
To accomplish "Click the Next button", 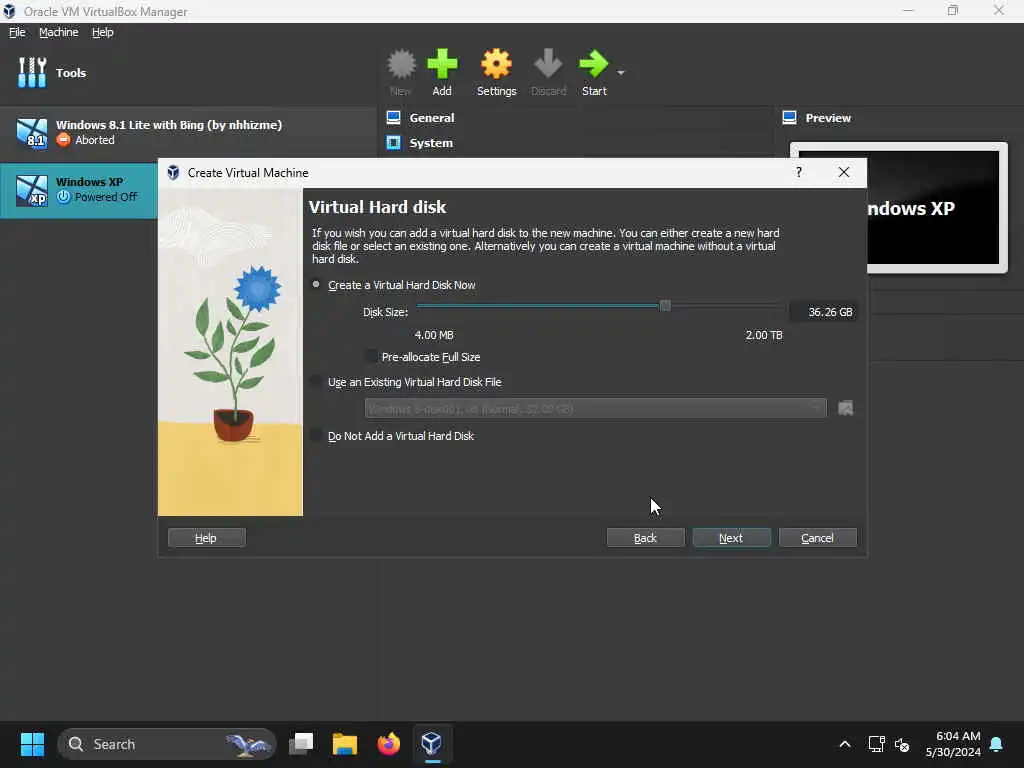I will (x=731, y=537).
